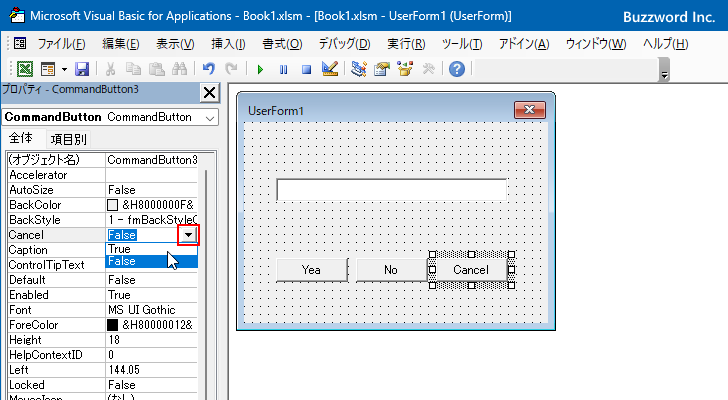Select the (オブジェクト名) property value field
The image size is (728, 400).
(152, 160)
